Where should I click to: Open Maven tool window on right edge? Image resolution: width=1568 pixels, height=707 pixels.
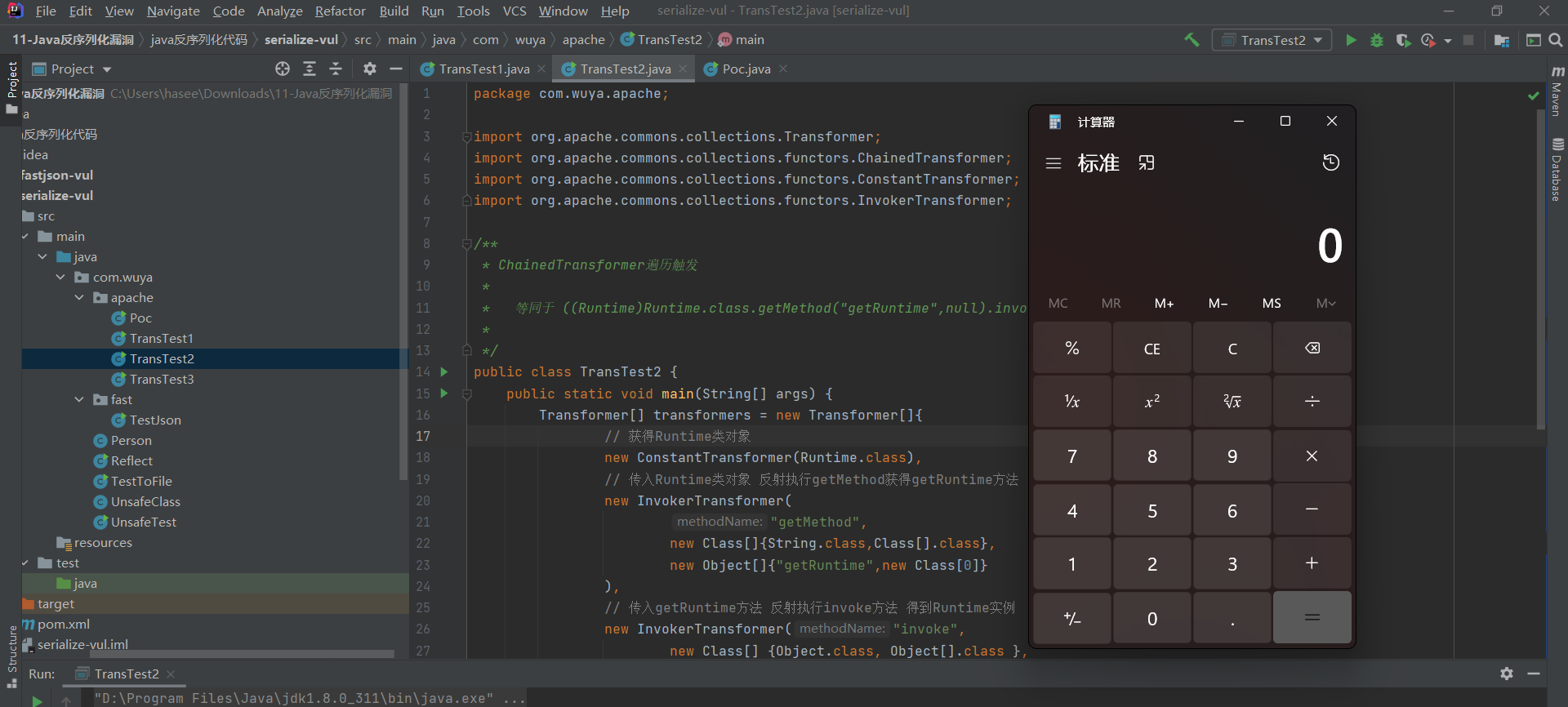[x=1557, y=91]
